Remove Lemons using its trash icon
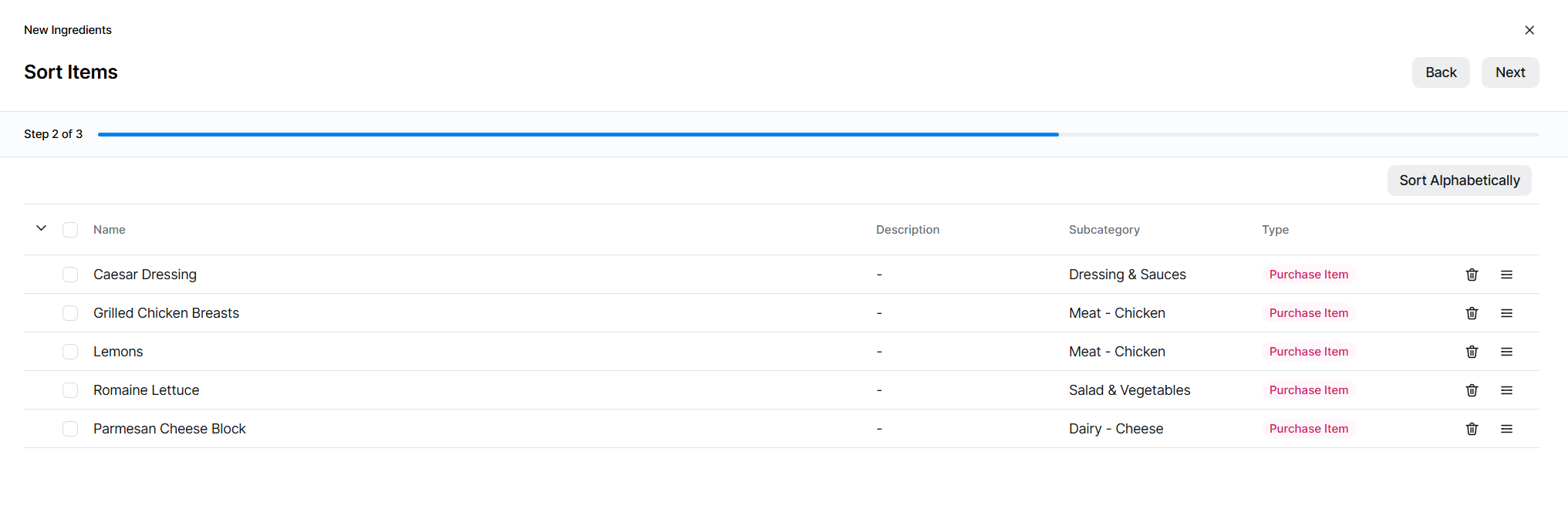Image resolution: width=1568 pixels, height=526 pixels. pyautogui.click(x=1472, y=352)
